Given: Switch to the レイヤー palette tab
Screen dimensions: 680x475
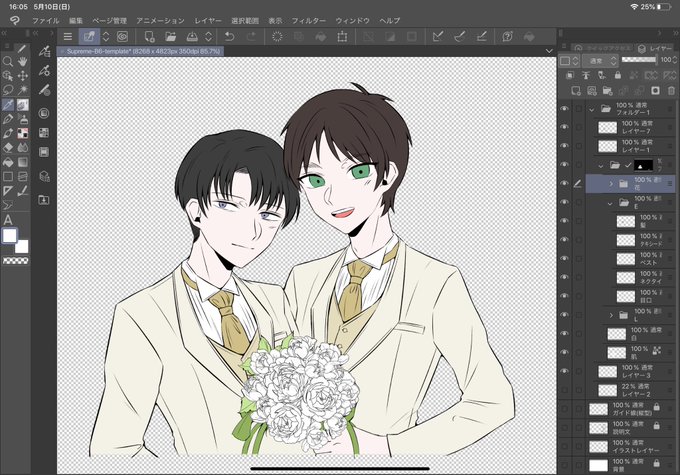Looking at the screenshot, I should tap(656, 48).
